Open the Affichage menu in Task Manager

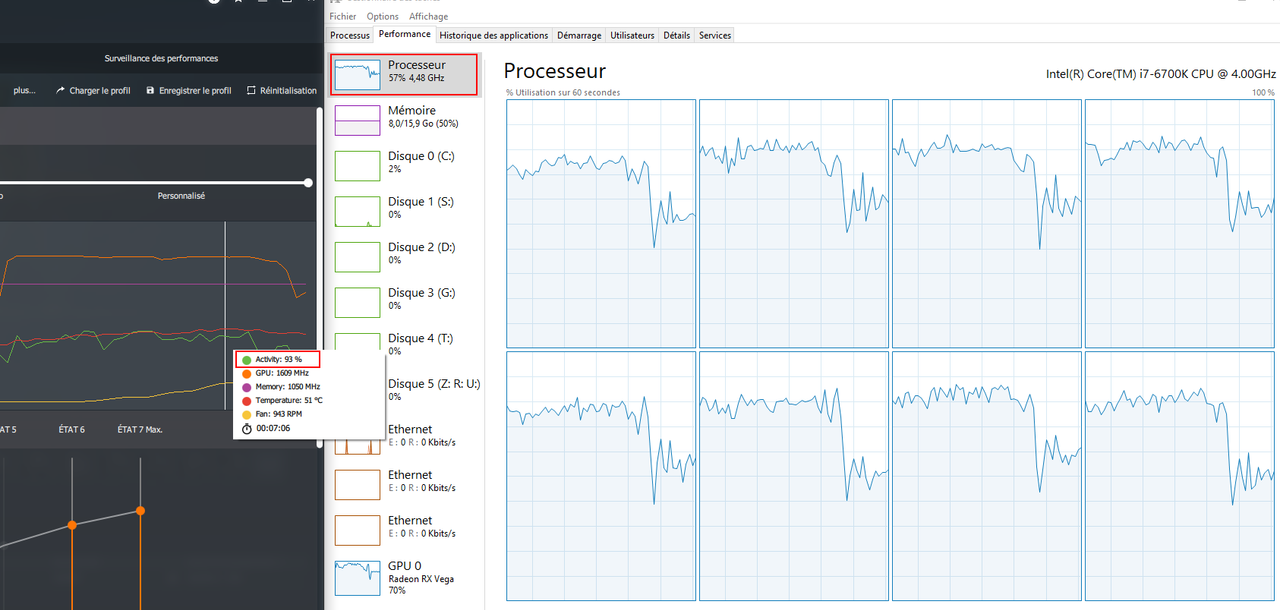(x=428, y=17)
